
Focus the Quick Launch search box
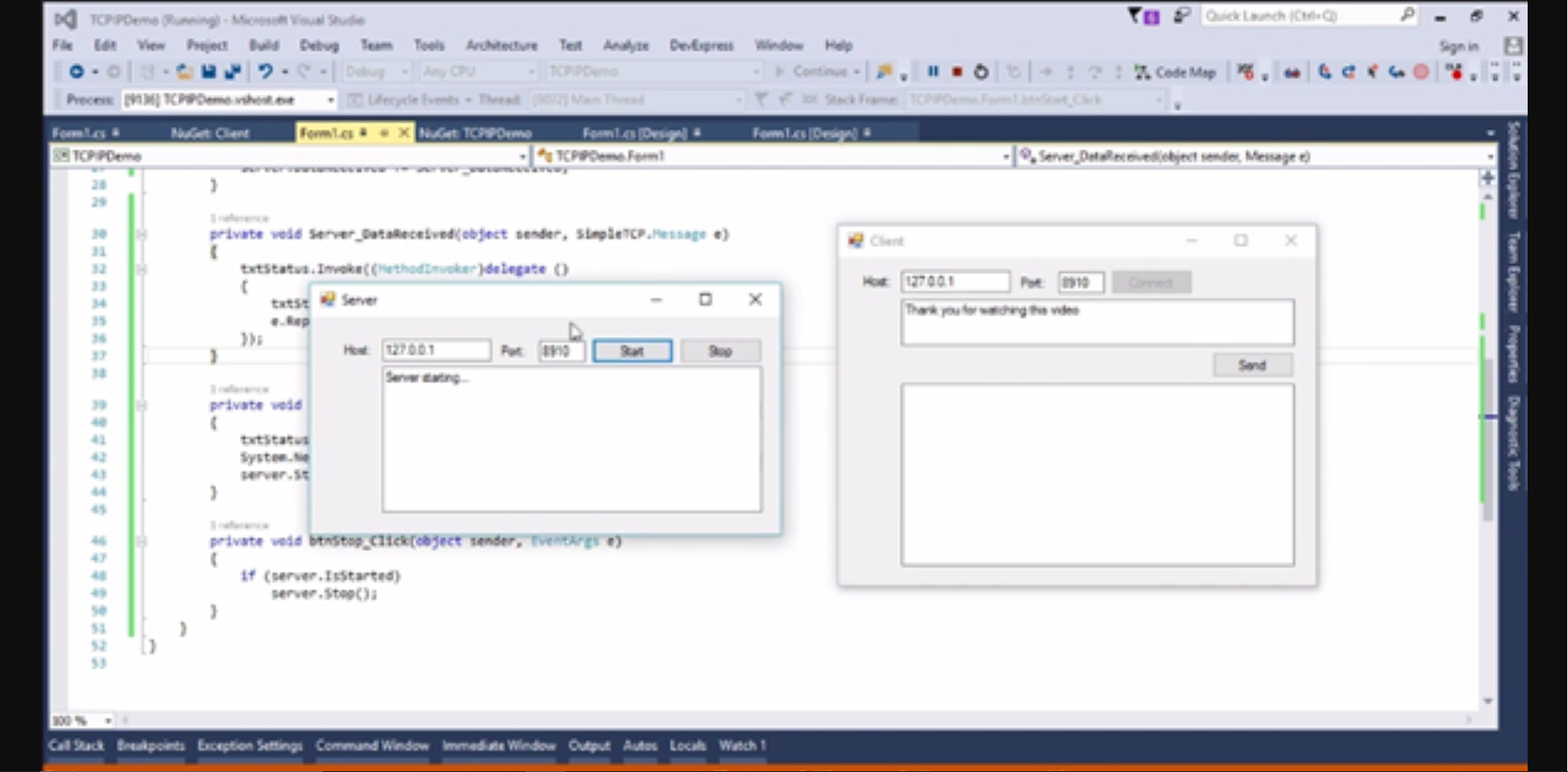[x=1300, y=16]
